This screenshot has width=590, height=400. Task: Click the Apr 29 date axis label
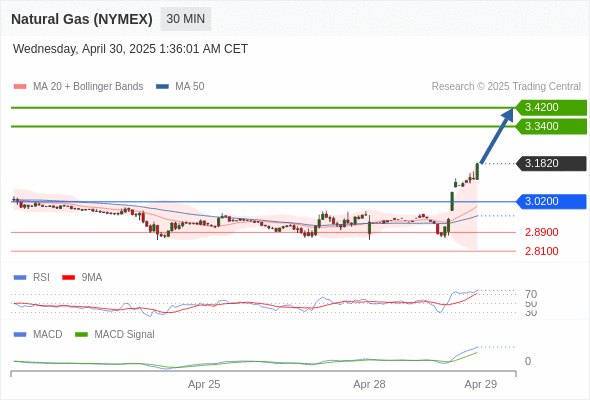[x=481, y=384]
